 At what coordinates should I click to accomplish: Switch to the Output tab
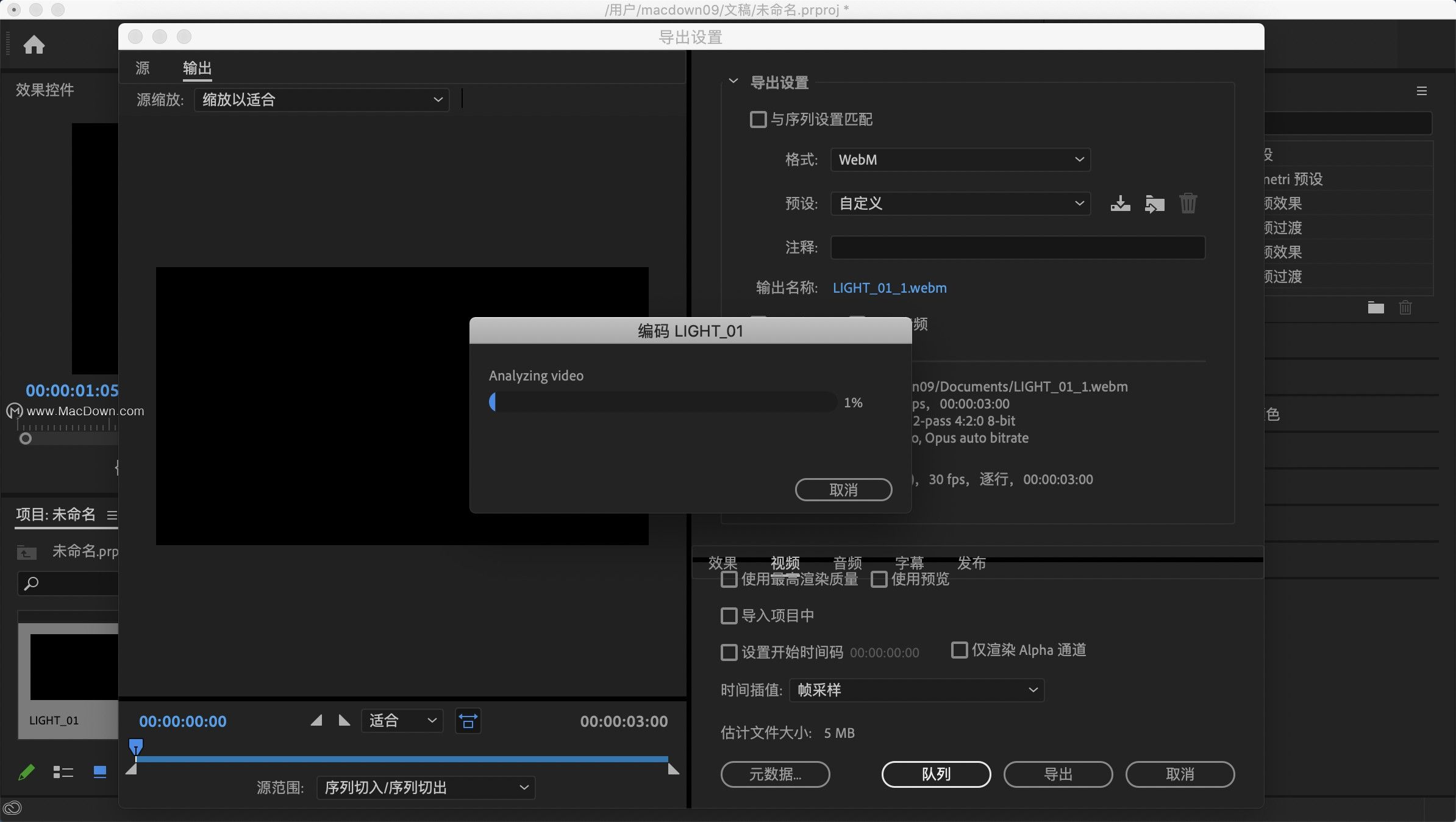pyautogui.click(x=197, y=68)
